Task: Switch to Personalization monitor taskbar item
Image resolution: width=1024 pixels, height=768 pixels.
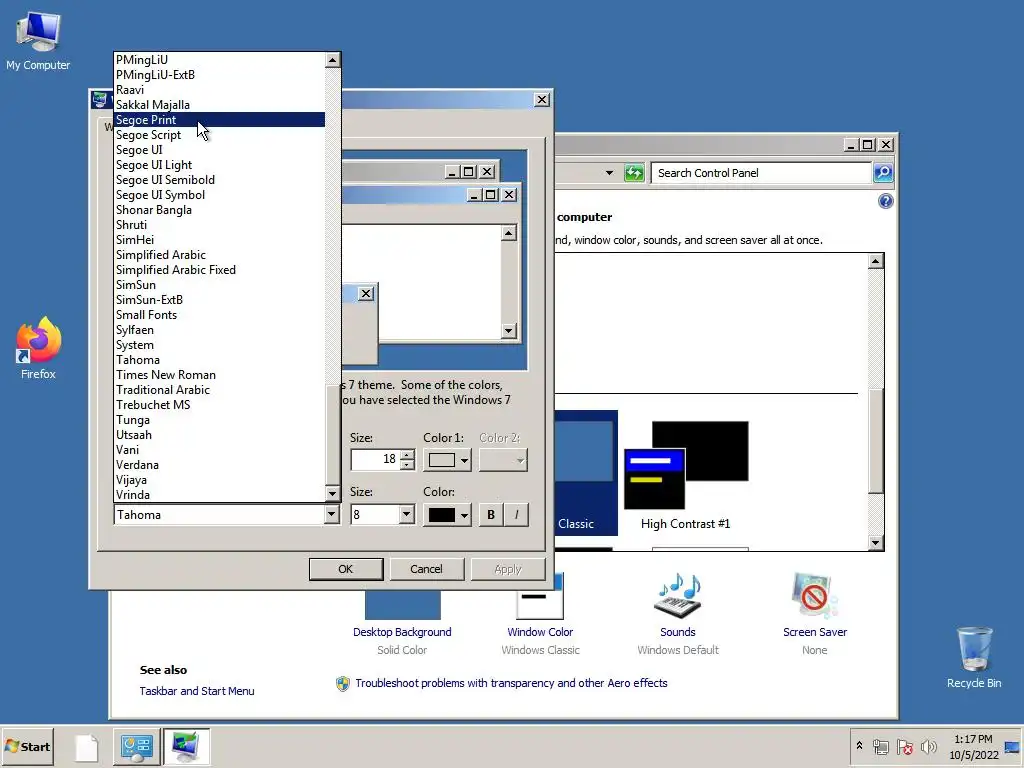Action: tap(186, 747)
